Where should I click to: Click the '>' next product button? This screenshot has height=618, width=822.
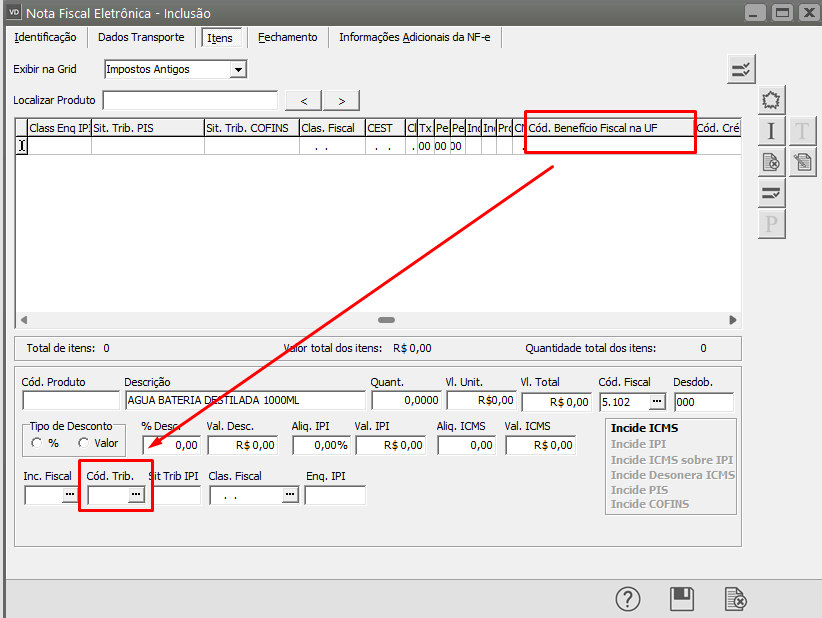tap(341, 100)
